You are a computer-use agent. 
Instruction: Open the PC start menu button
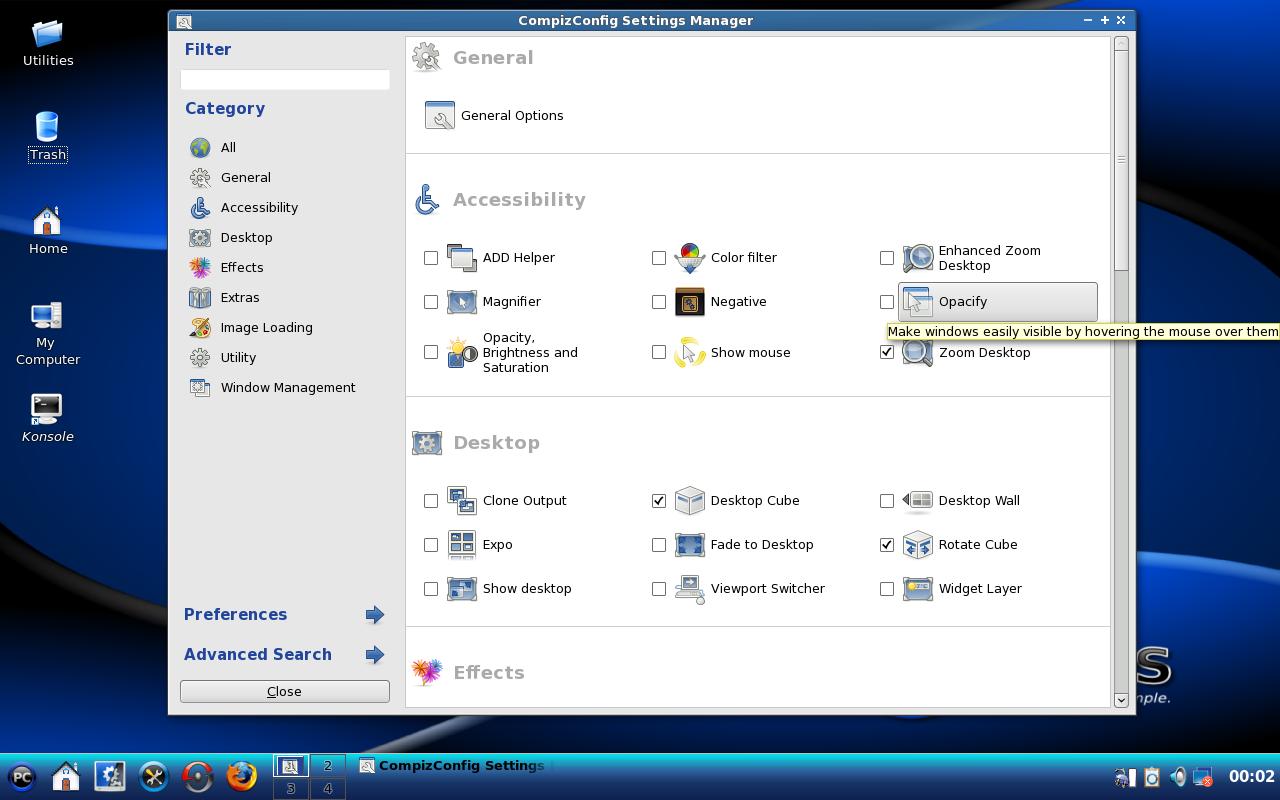(x=22, y=776)
